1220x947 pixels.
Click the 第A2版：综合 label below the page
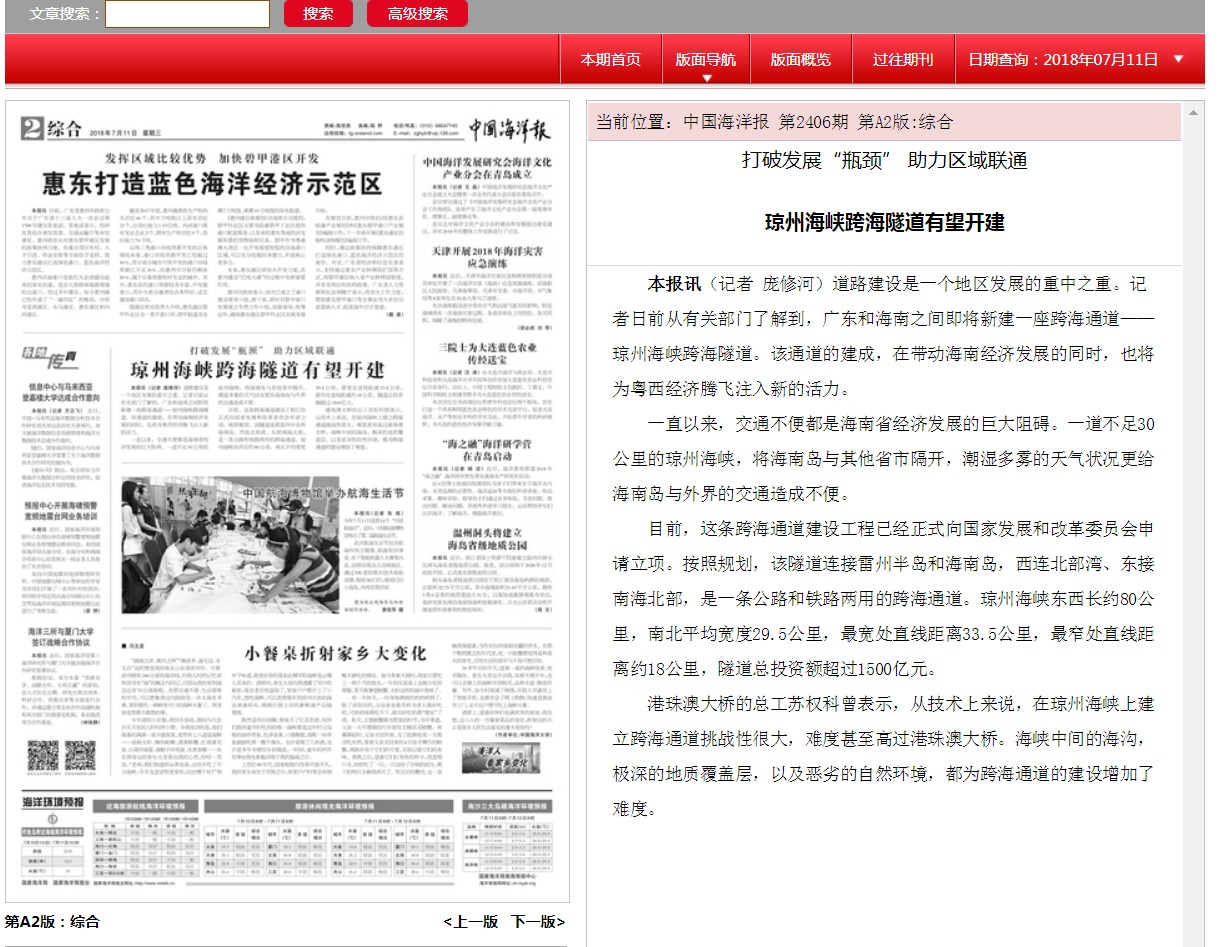53,922
